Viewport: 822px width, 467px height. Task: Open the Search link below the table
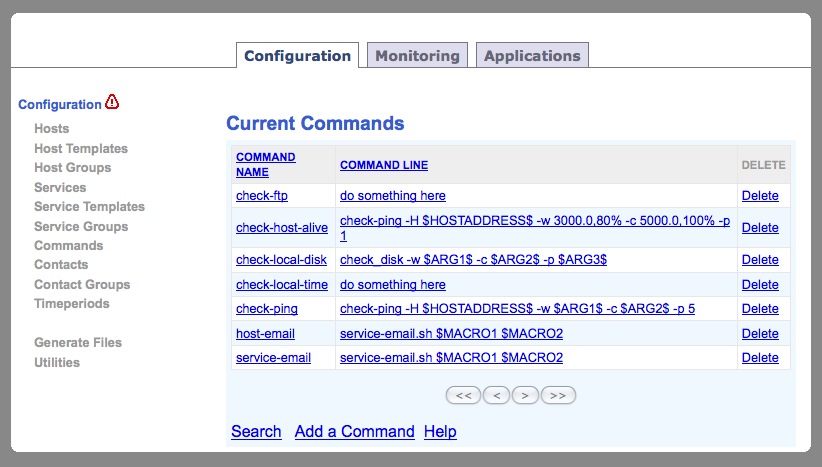pyautogui.click(x=256, y=431)
